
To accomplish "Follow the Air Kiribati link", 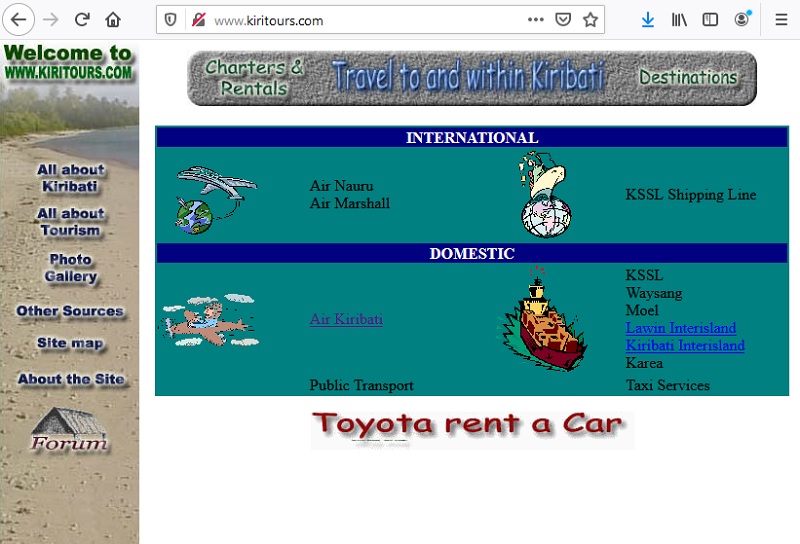I will click(x=346, y=319).
